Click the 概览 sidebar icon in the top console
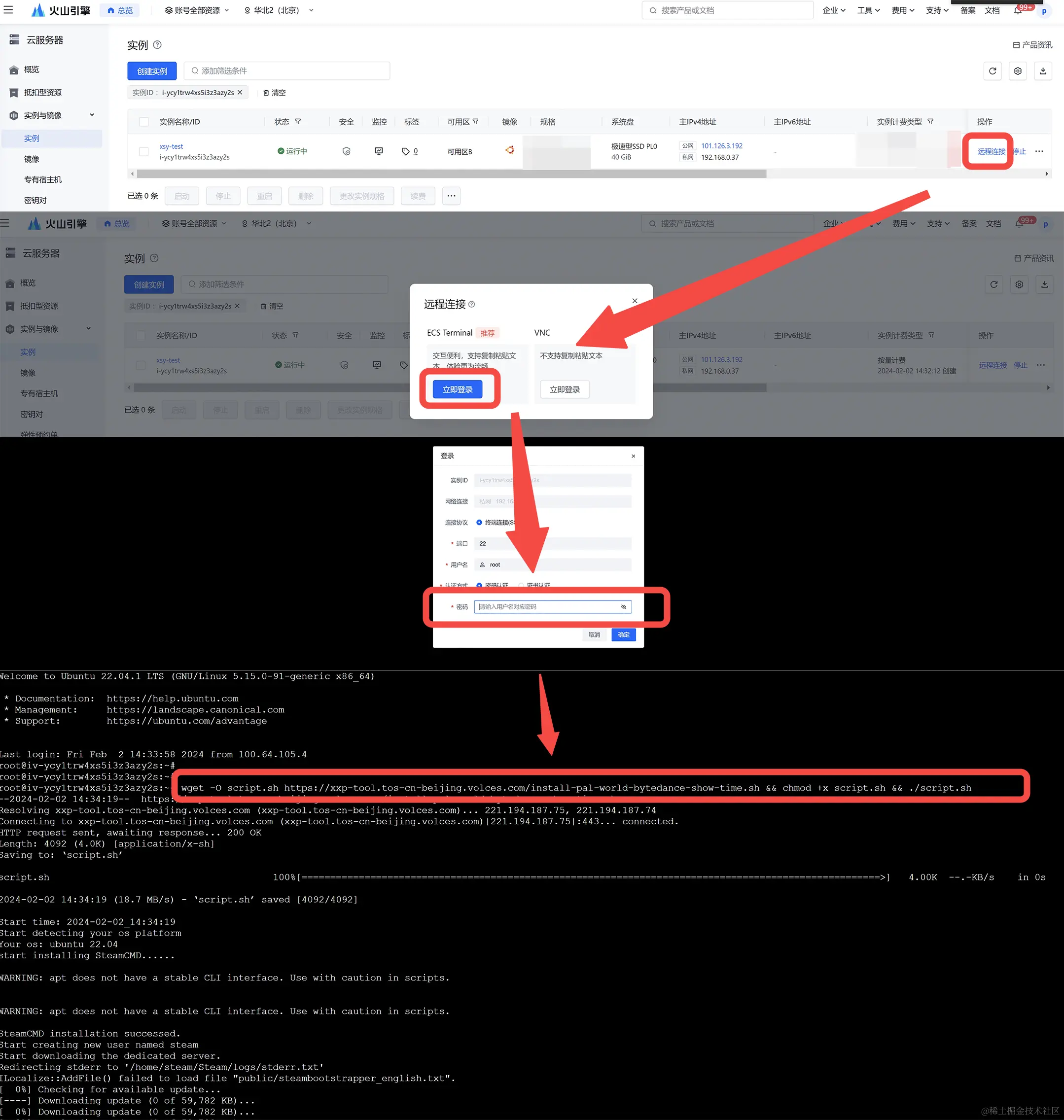Image resolution: width=1064 pixels, height=1120 pixels. 14,70
